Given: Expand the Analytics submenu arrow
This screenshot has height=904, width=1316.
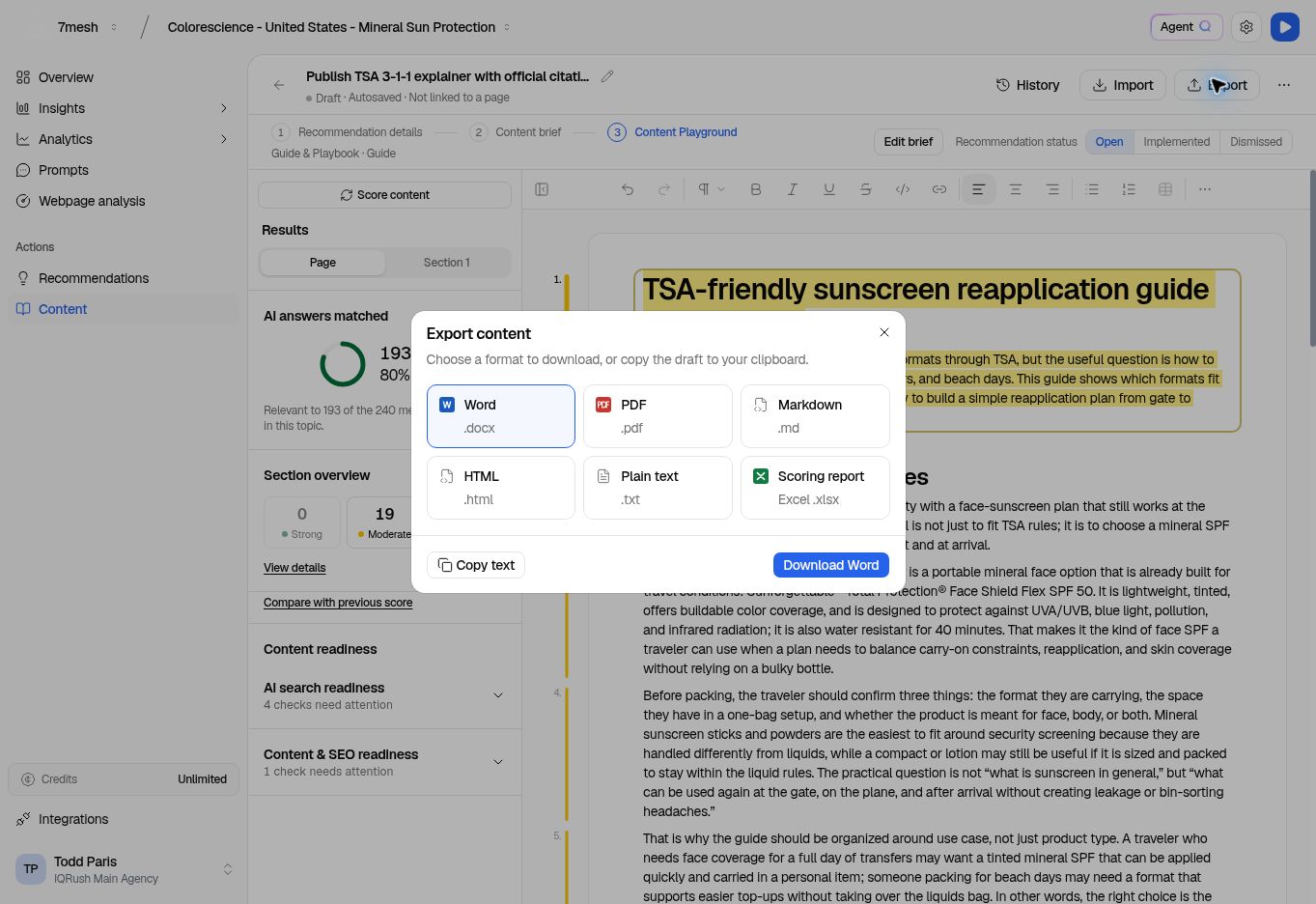Looking at the screenshot, I should coord(224,139).
